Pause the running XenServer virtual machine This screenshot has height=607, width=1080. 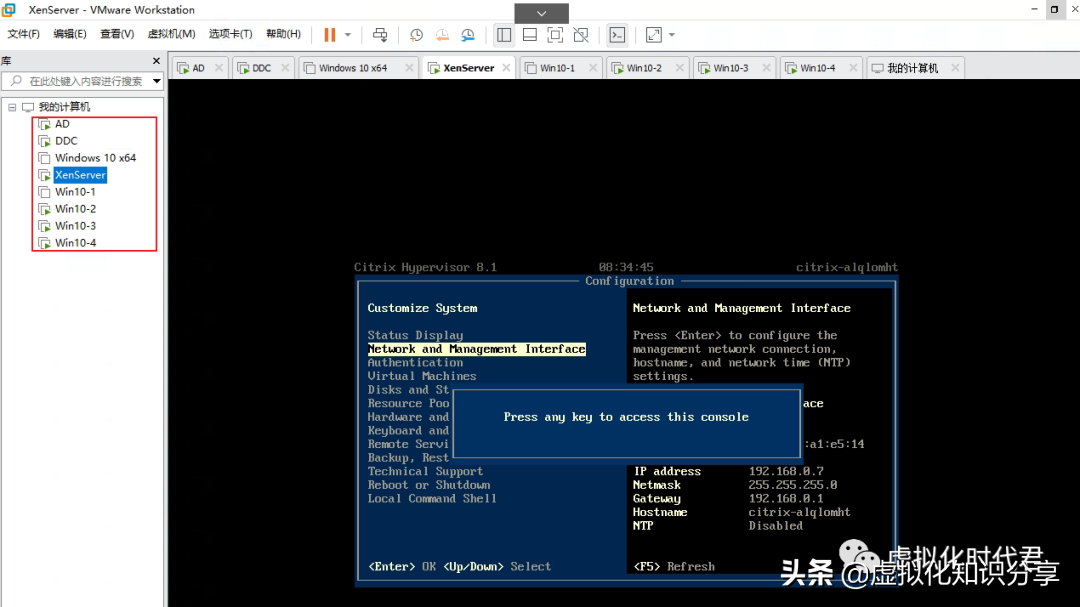coord(330,34)
